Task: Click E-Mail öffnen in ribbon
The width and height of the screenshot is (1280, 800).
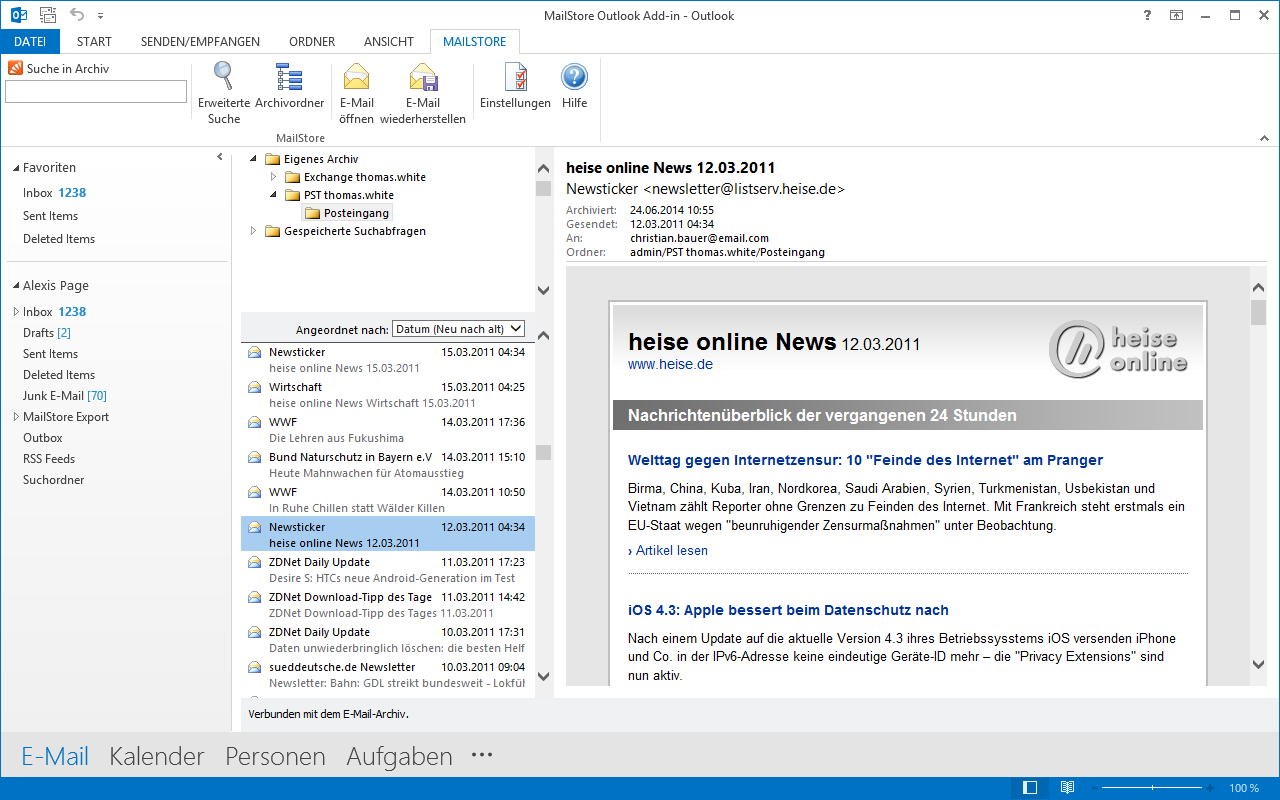Action: [356, 93]
